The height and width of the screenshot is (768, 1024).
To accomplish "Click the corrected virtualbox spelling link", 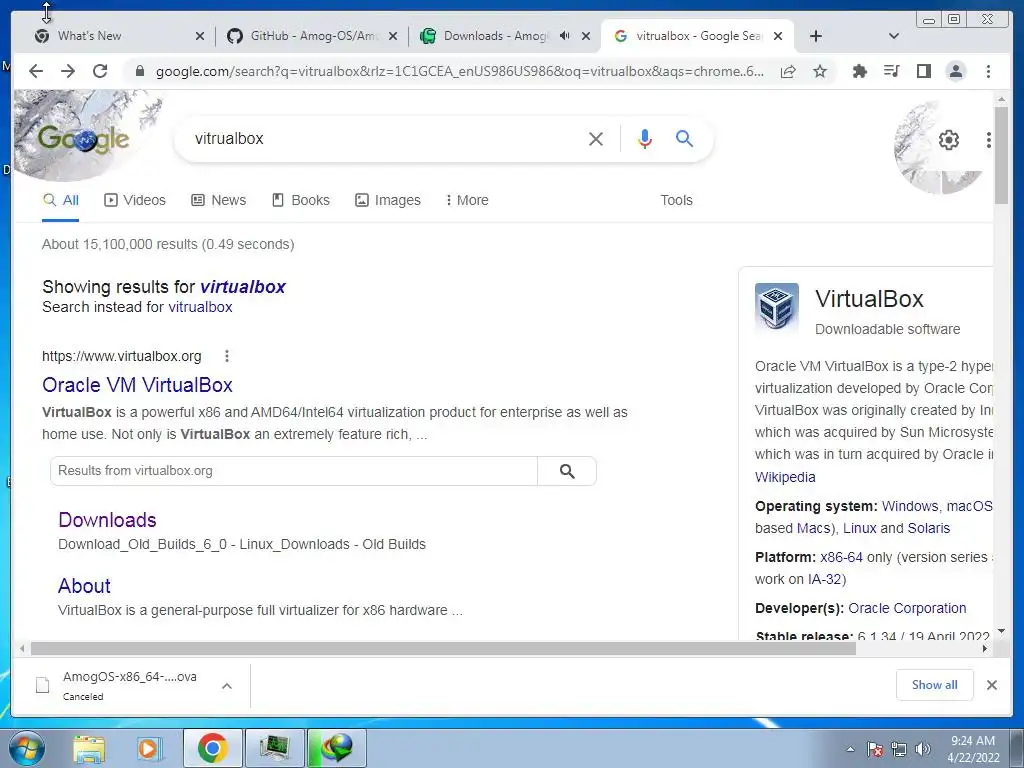I will pos(243,287).
